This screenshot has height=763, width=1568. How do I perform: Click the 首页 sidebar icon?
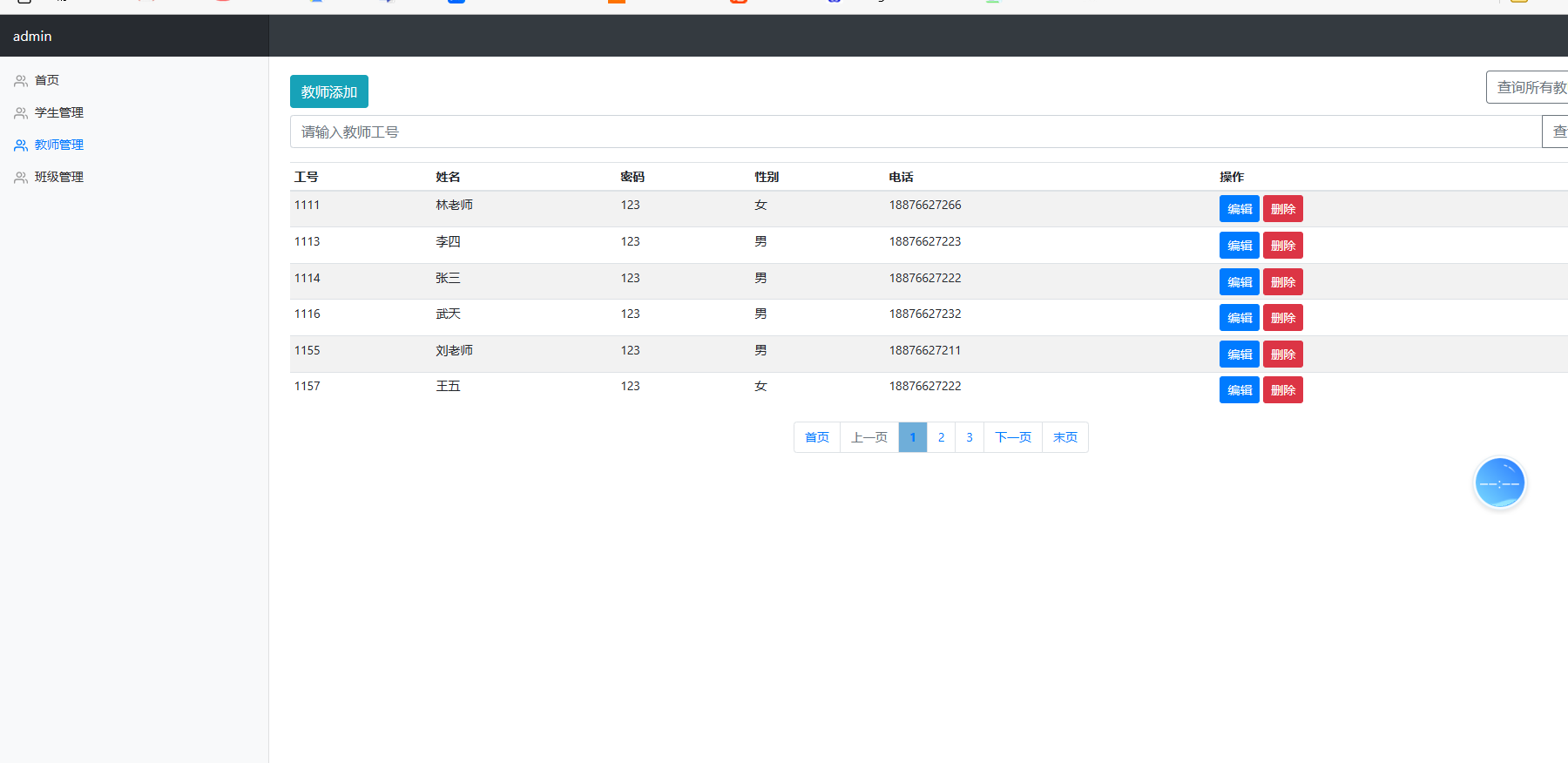coord(21,81)
